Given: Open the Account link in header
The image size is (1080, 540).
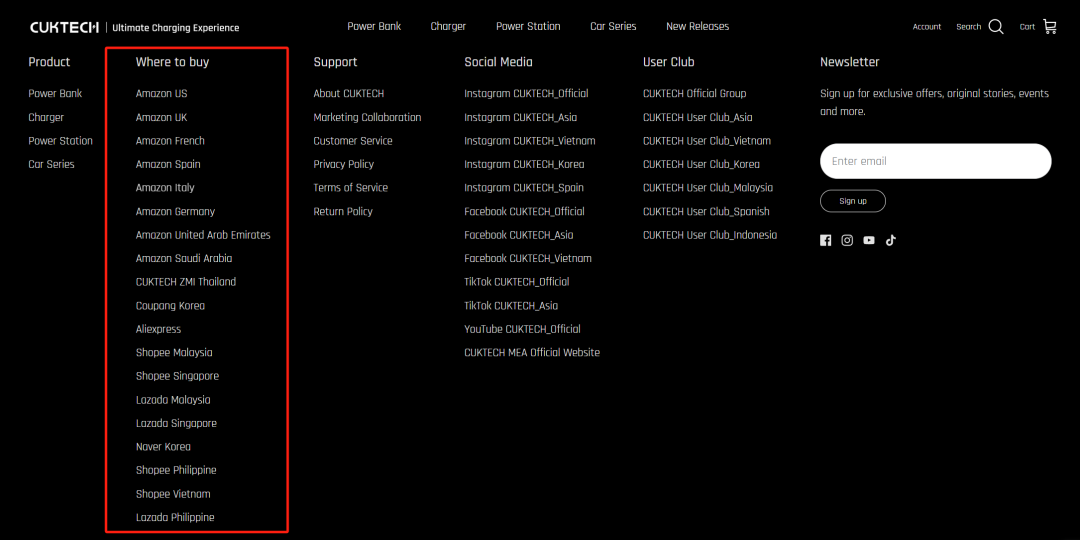Looking at the screenshot, I should pos(926,27).
